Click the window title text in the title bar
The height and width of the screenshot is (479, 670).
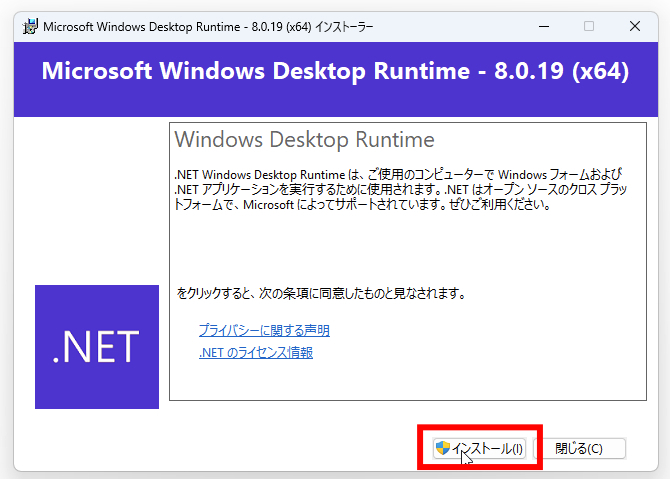coord(208,26)
